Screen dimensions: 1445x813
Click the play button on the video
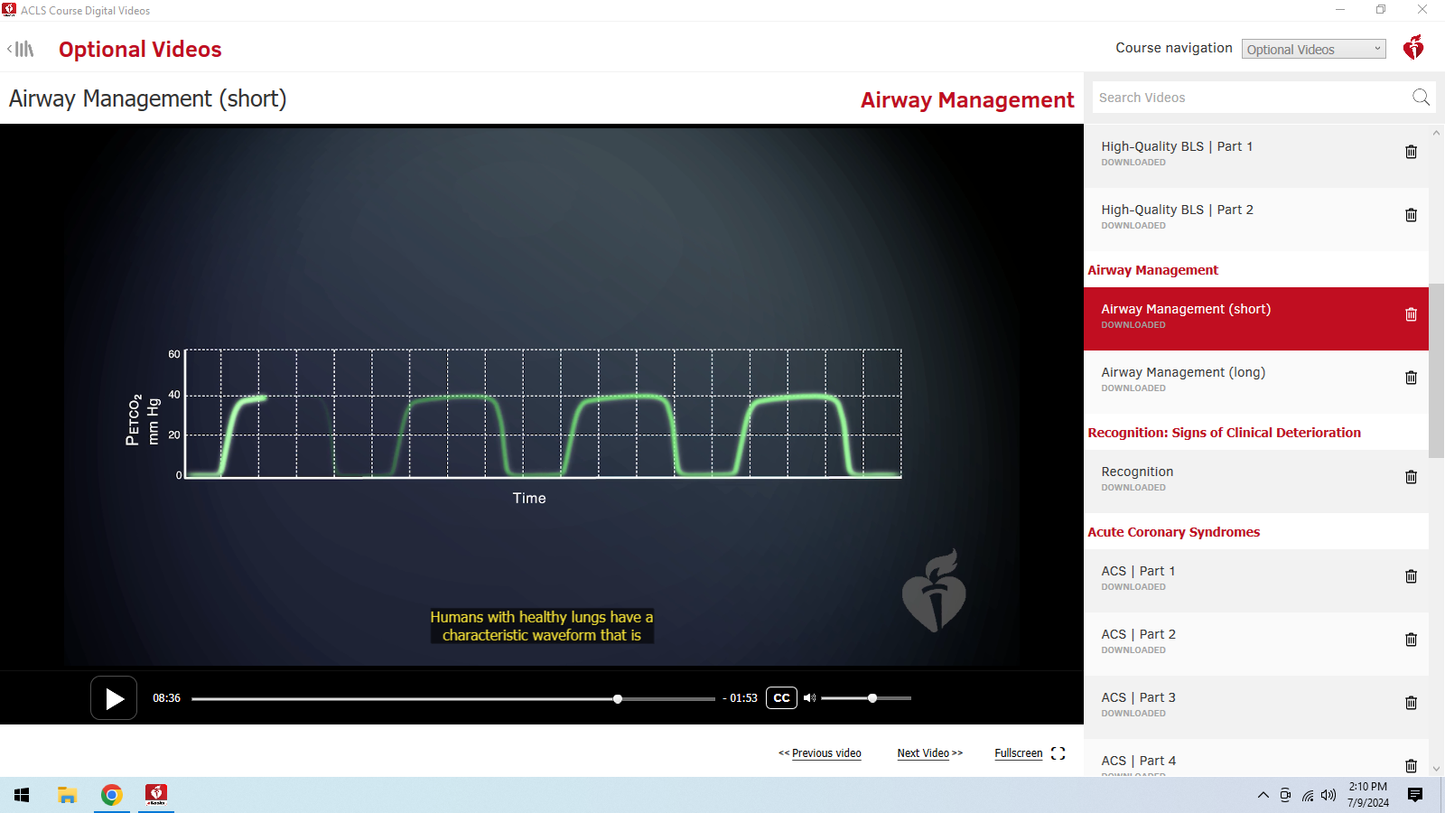point(113,697)
